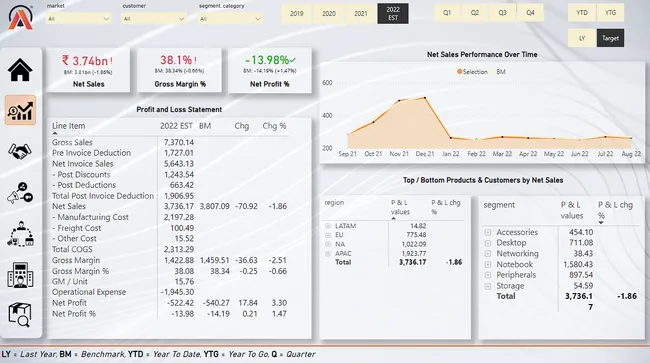
Task: Sort by Chg % column header
Action: coord(274,126)
